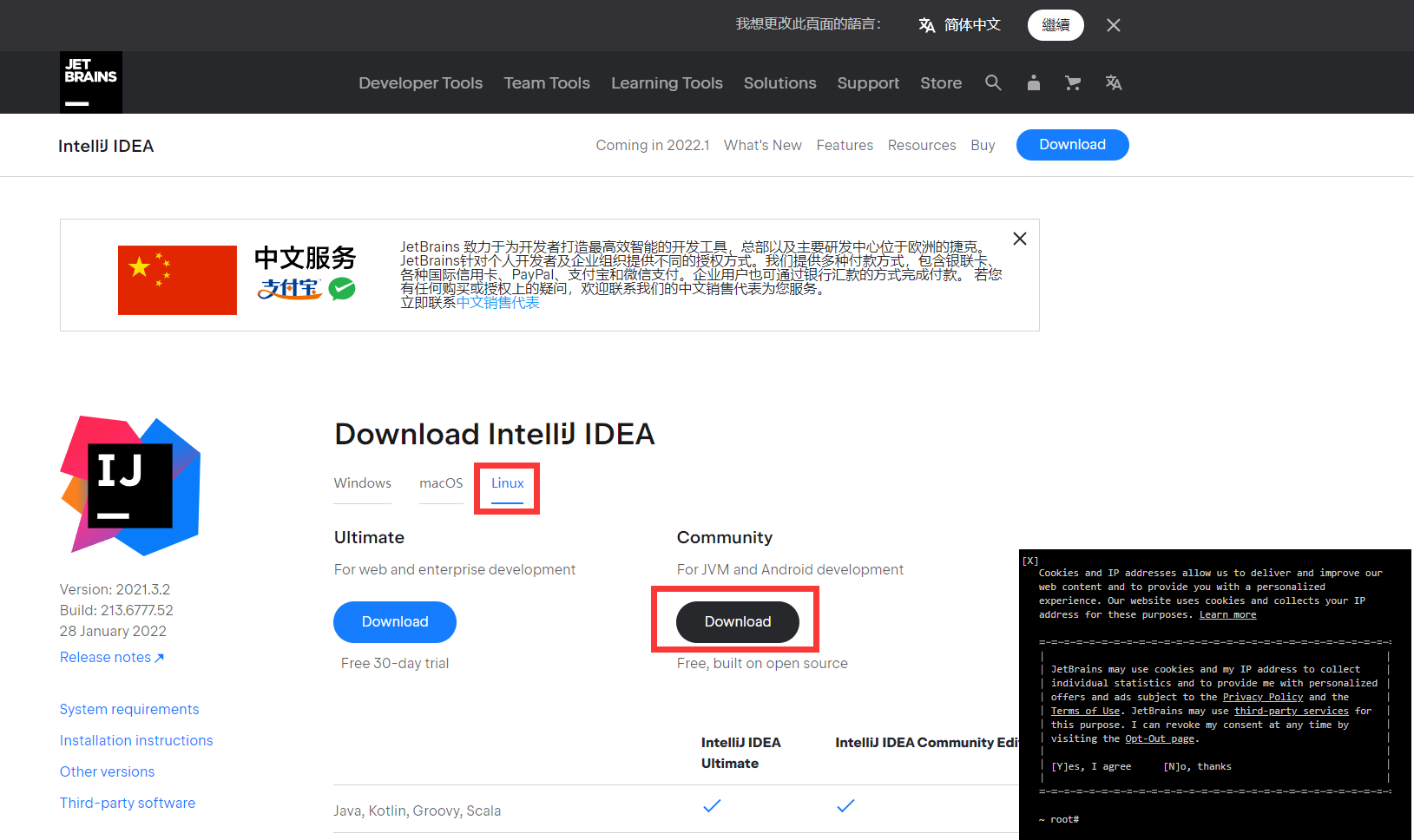The image size is (1414, 840).
Task: Click the JetBrains logo
Action: pos(91,82)
